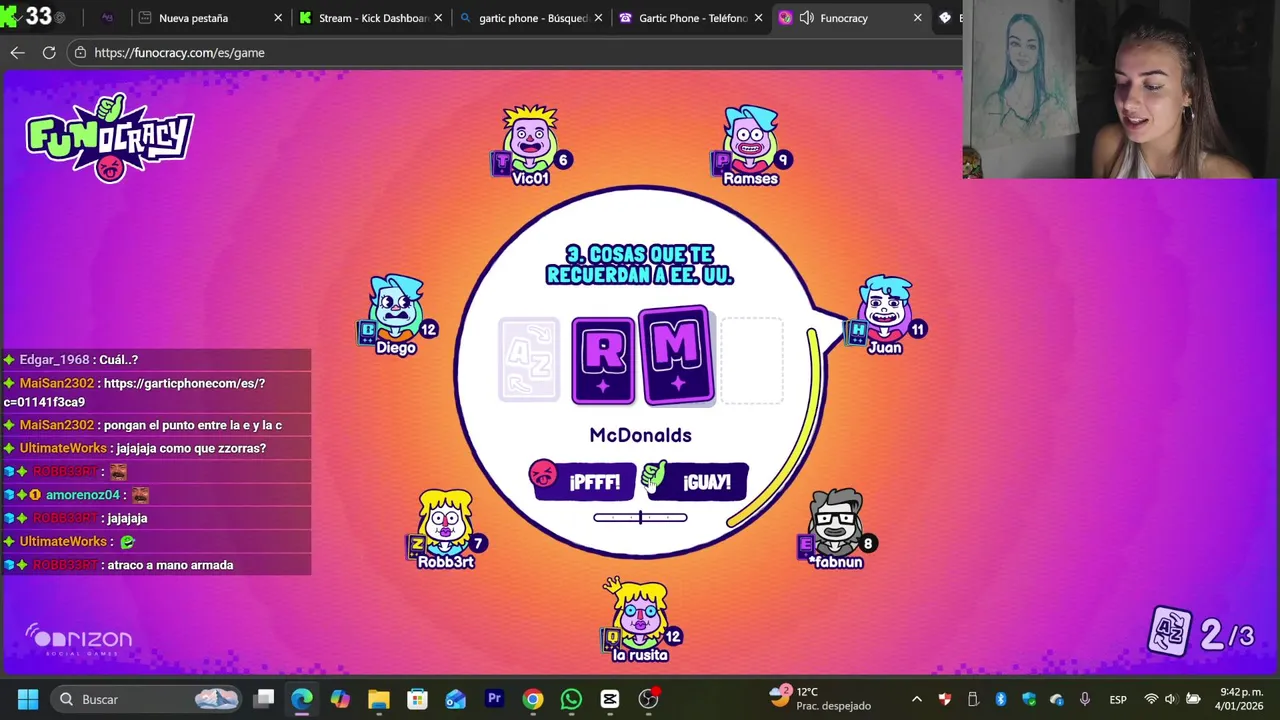Select the purple M letter card
Viewport: 1280px width, 720px height.
(677, 355)
